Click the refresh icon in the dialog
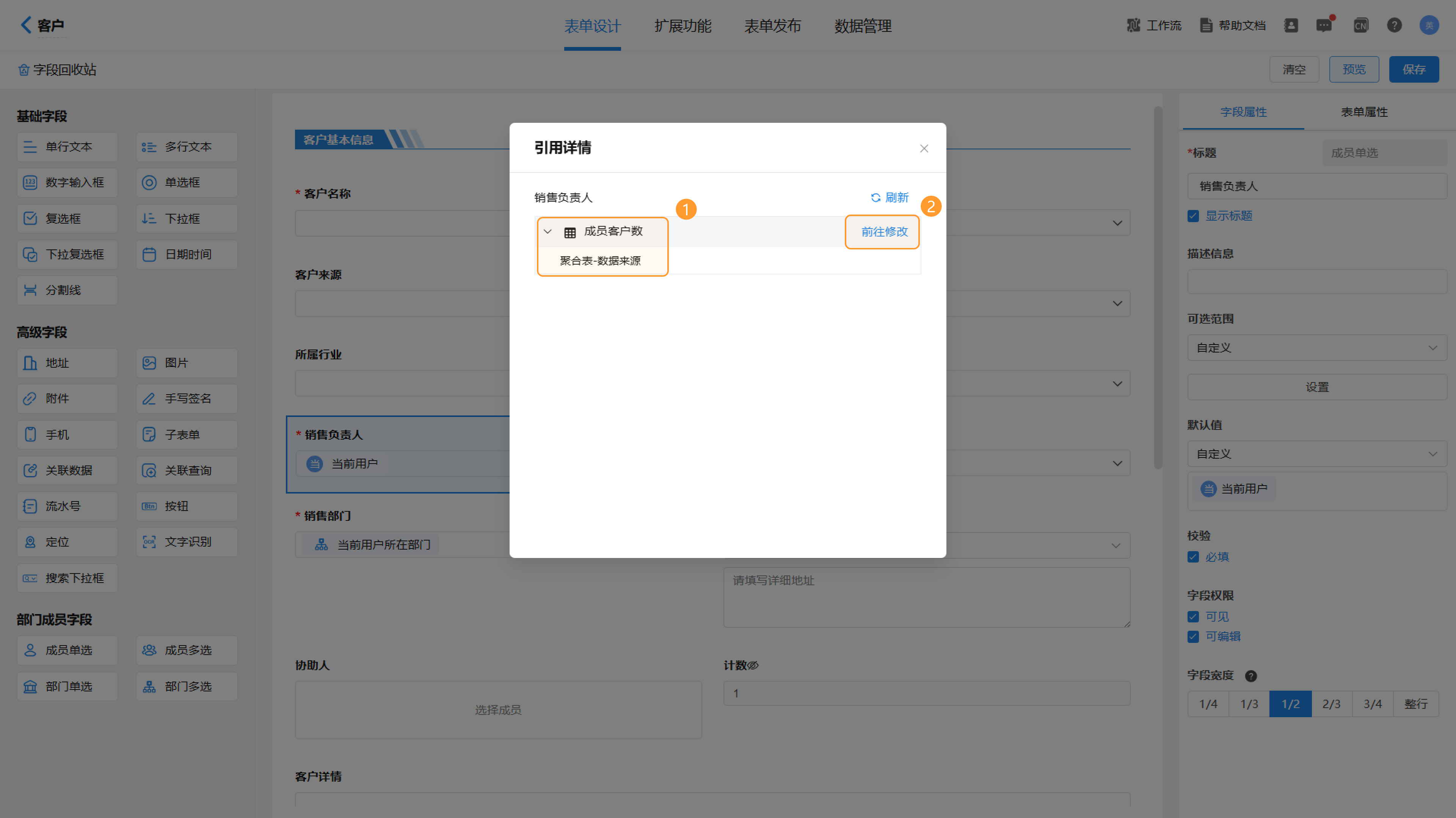The height and width of the screenshot is (818, 1456). tap(875, 198)
